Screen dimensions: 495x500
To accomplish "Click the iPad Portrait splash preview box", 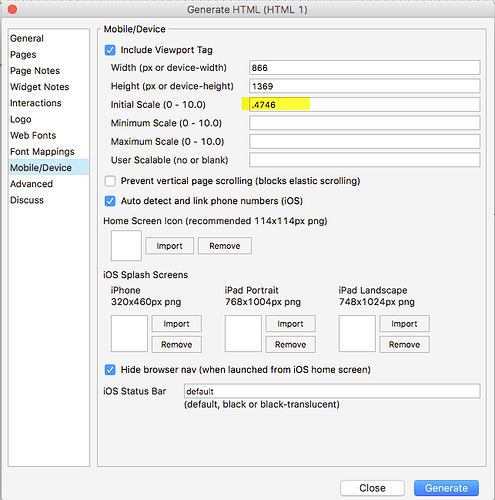I will click(x=243, y=334).
